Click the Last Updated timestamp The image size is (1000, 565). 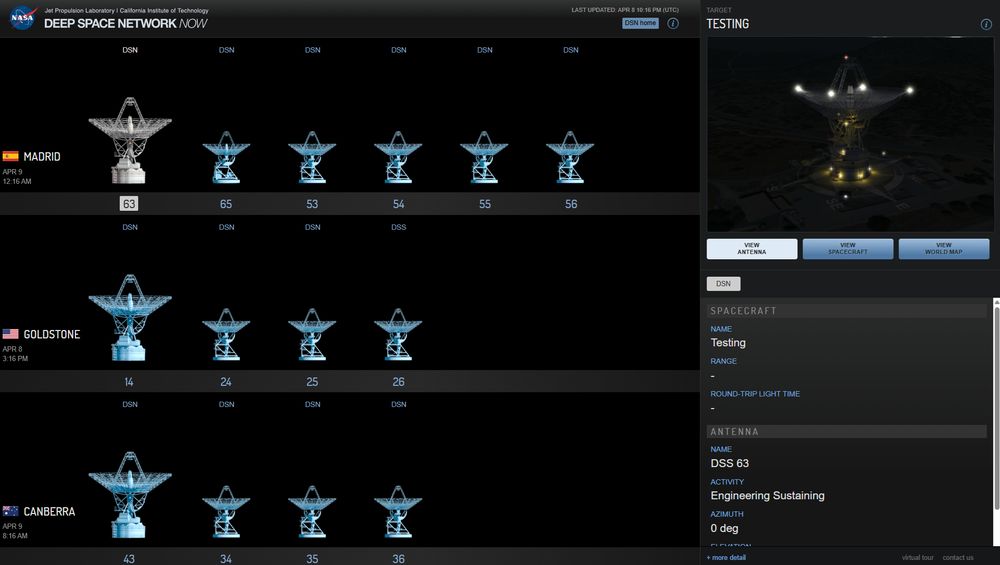click(625, 10)
